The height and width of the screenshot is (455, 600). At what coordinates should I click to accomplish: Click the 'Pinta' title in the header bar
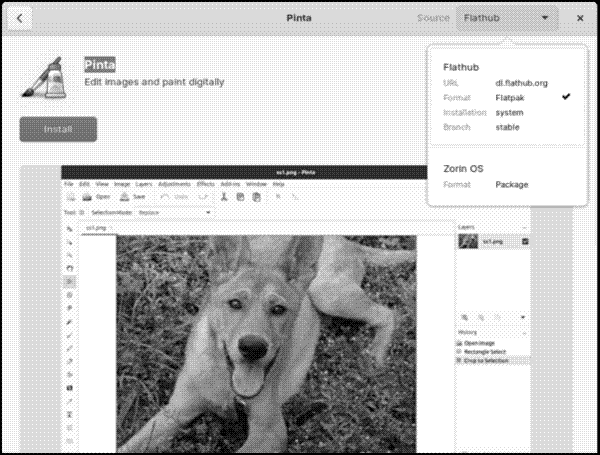tap(299, 18)
